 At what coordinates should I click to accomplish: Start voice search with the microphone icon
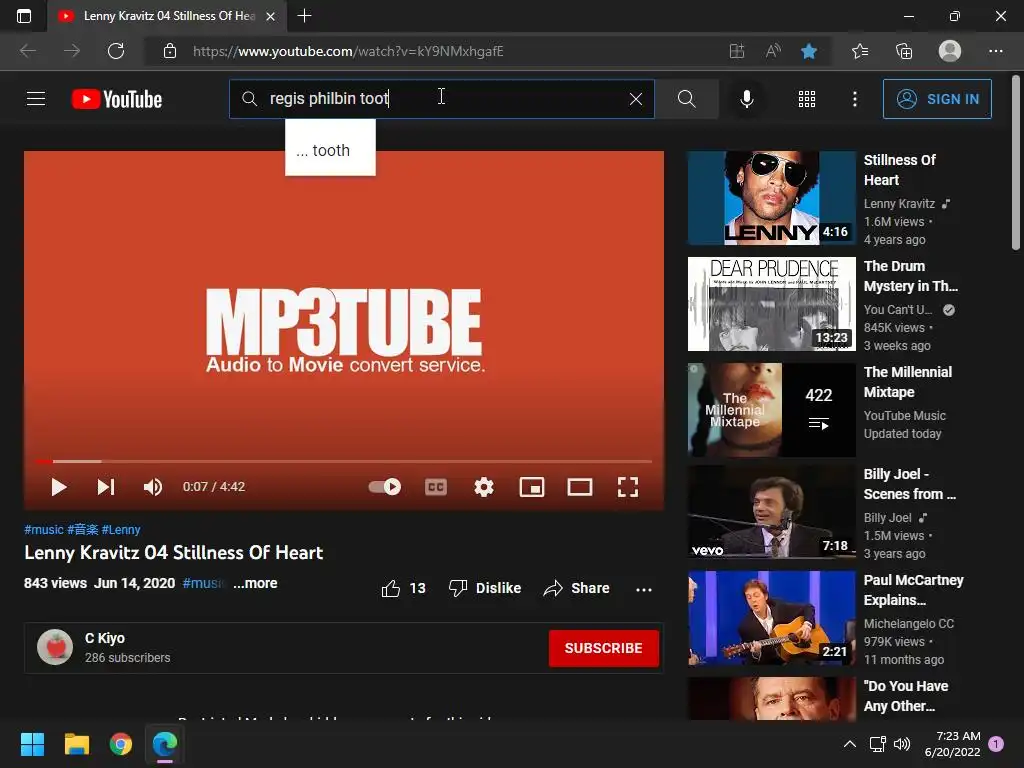click(747, 99)
